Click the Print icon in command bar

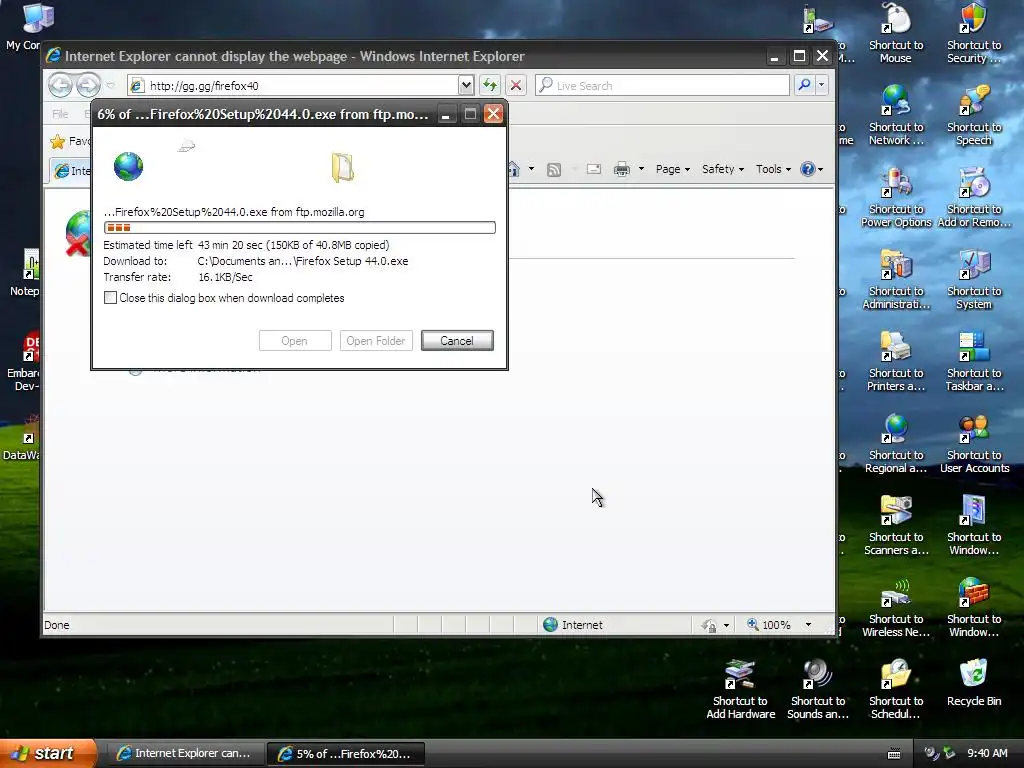click(x=622, y=169)
